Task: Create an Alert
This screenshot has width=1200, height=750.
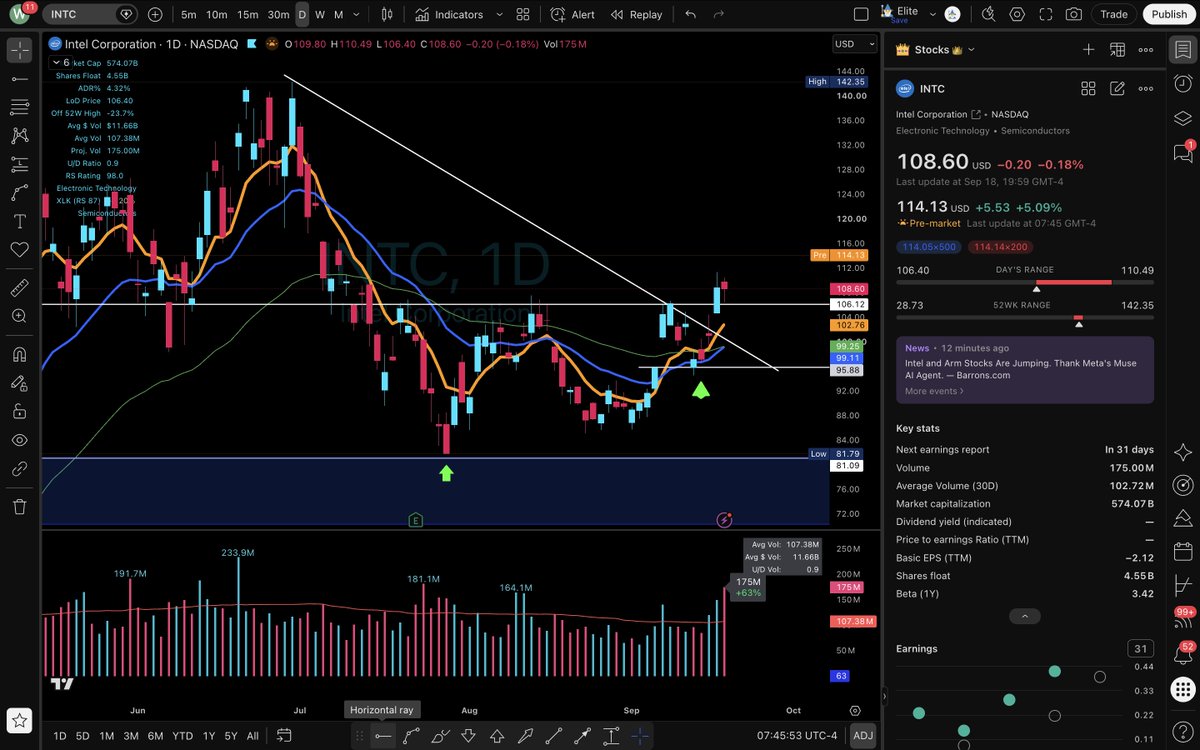Action: tap(573, 14)
